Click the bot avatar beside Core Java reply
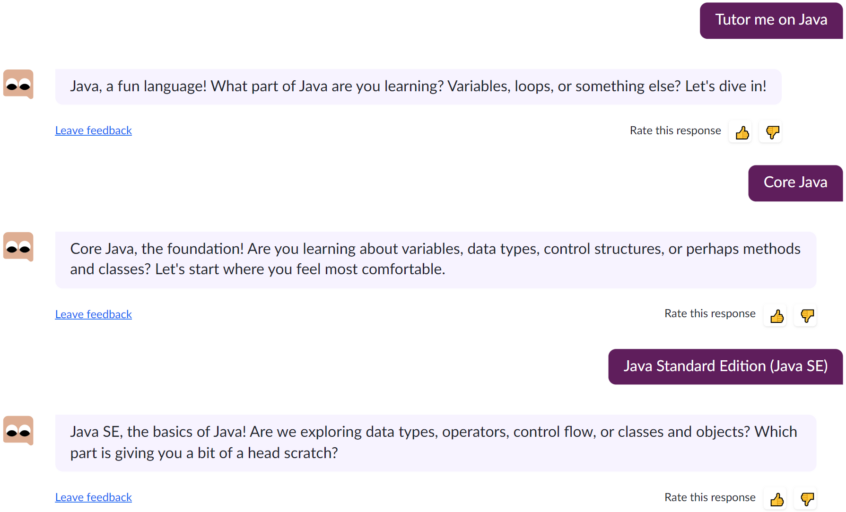846x512 pixels. [x=18, y=247]
